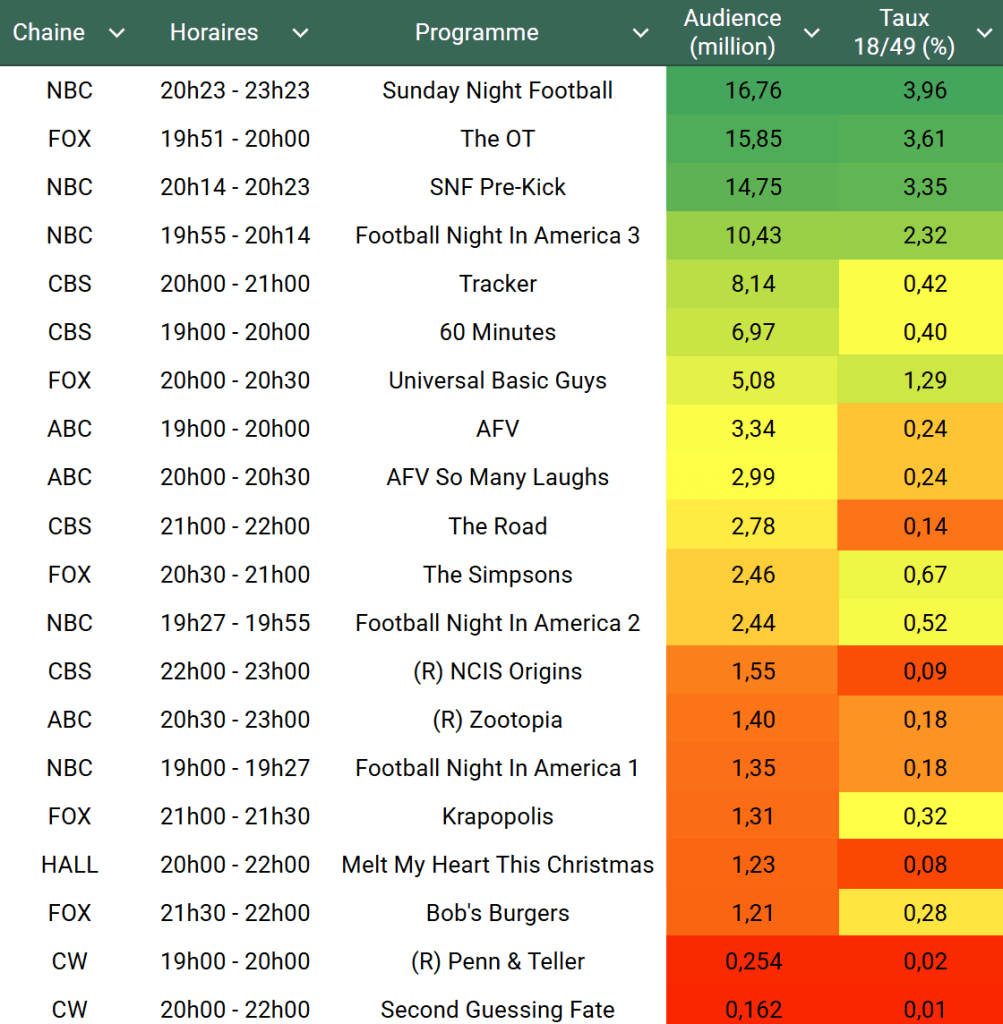Image resolution: width=1003 pixels, height=1024 pixels.
Task: Select the Tracker programme cell
Action: point(497,284)
